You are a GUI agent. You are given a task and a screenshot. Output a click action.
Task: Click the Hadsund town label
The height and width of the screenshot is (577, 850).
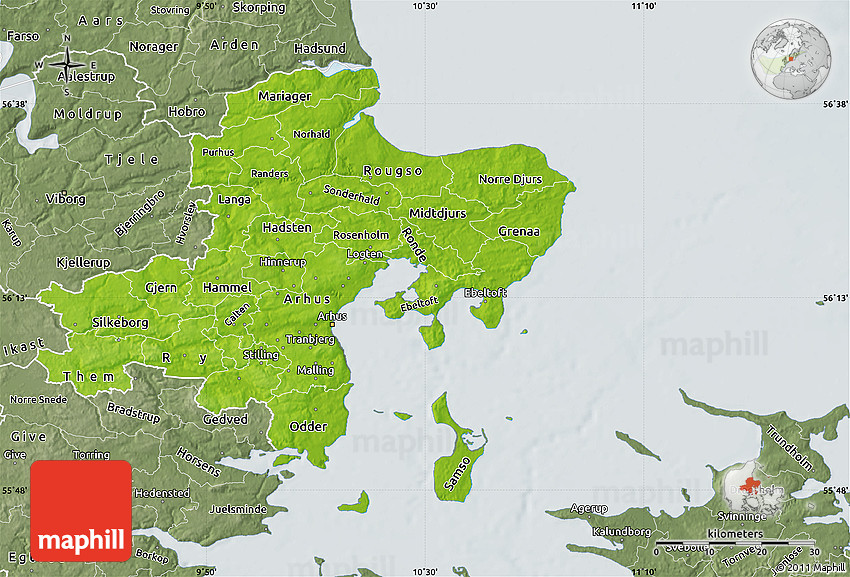[x=320, y=48]
